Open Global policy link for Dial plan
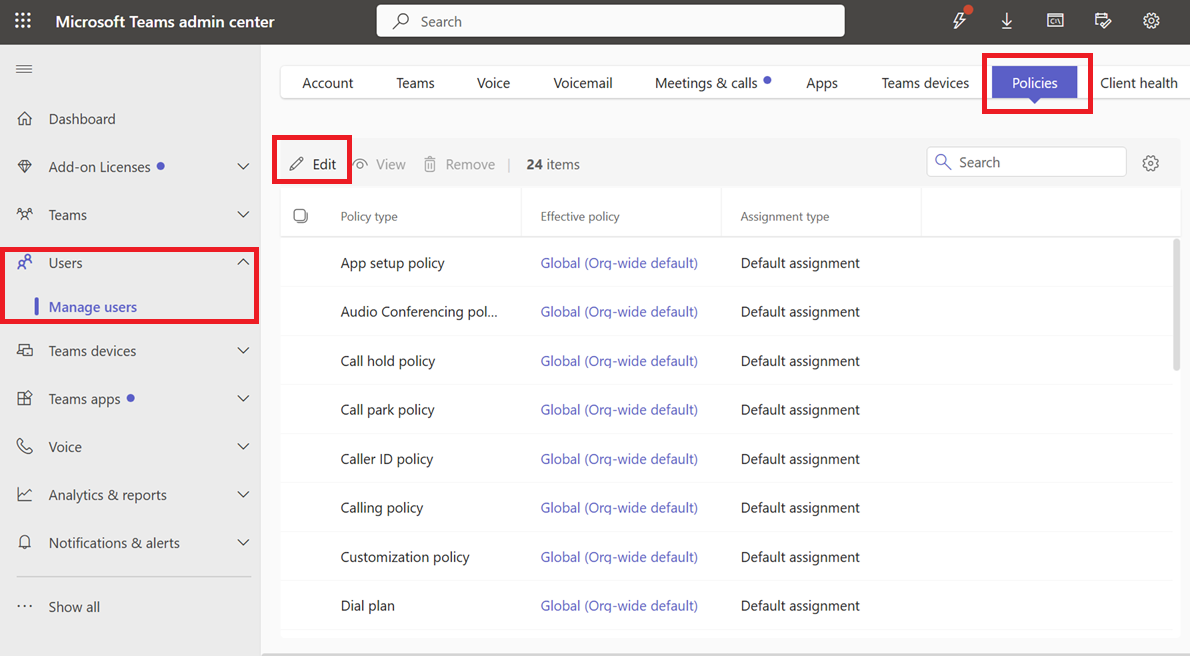The height and width of the screenshot is (656, 1190). pyautogui.click(x=619, y=605)
